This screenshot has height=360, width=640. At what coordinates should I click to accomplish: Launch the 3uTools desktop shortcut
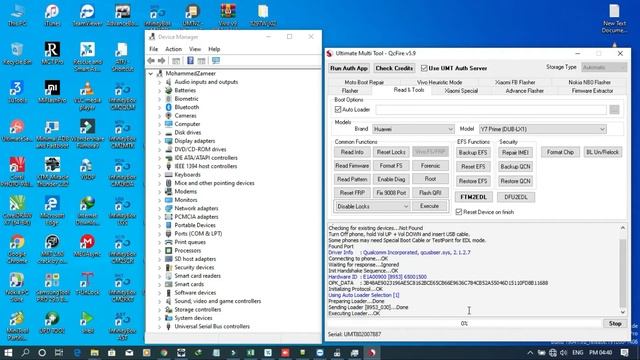click(17, 92)
